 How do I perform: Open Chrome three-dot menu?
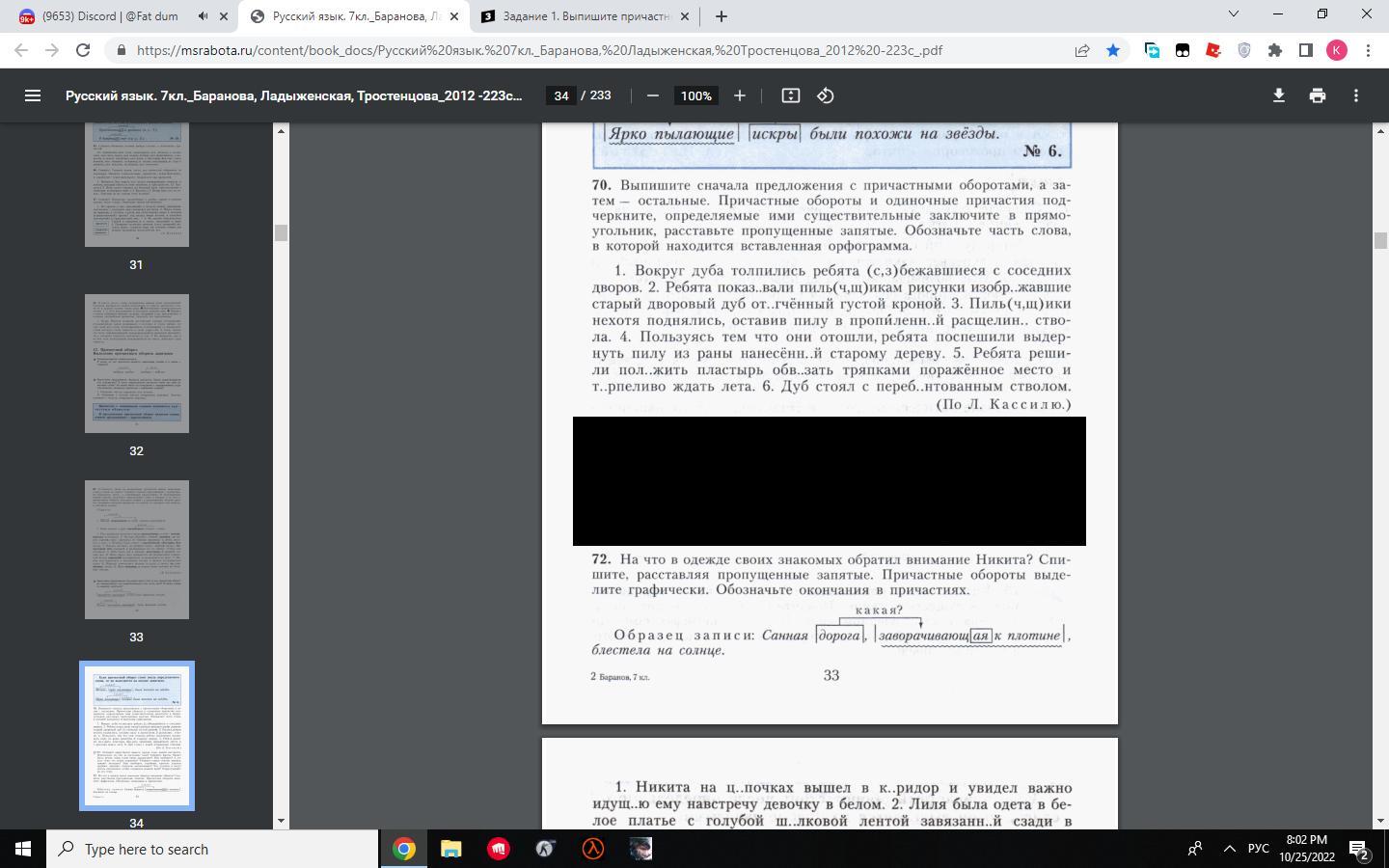coord(1368,50)
